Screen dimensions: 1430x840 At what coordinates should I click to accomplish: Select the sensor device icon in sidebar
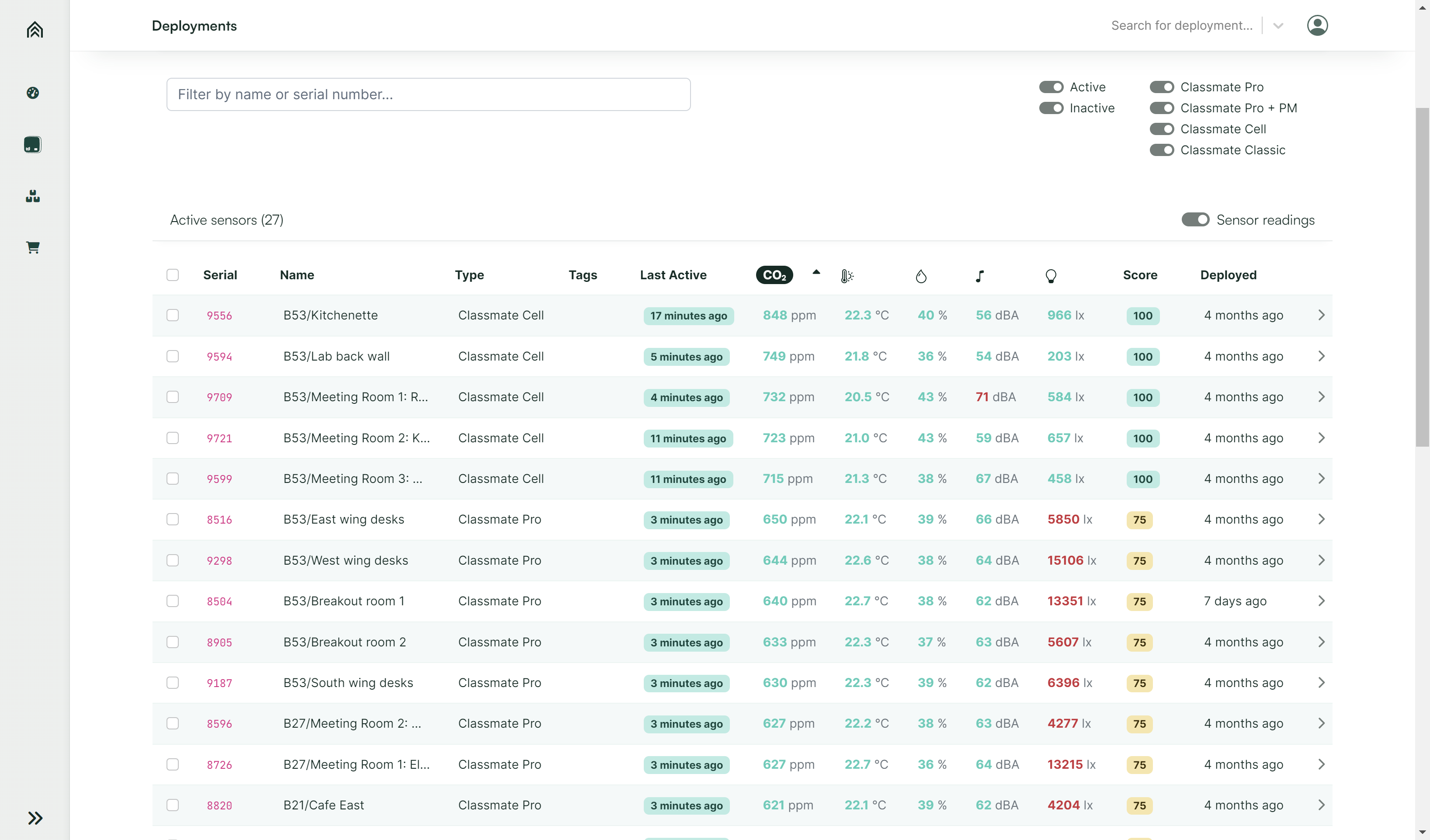tap(33, 145)
